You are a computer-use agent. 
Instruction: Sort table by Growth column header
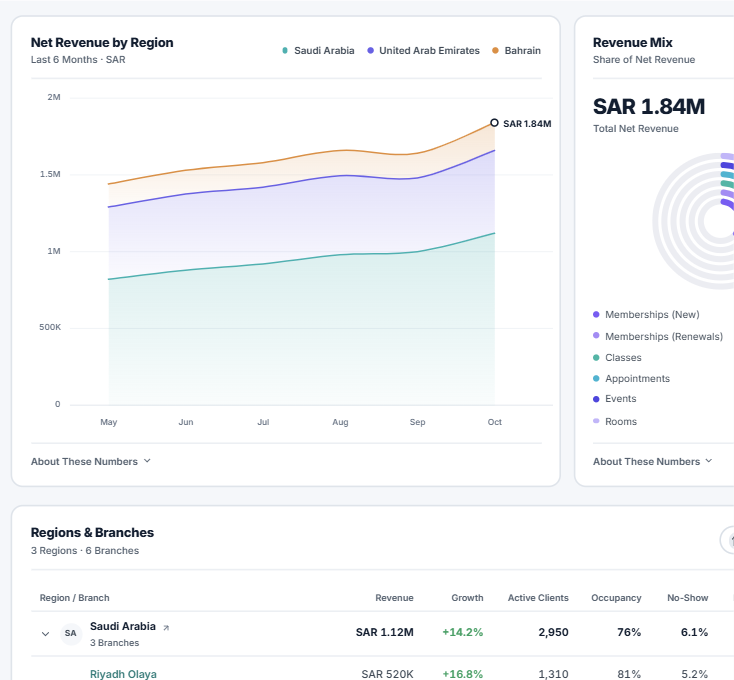point(467,598)
